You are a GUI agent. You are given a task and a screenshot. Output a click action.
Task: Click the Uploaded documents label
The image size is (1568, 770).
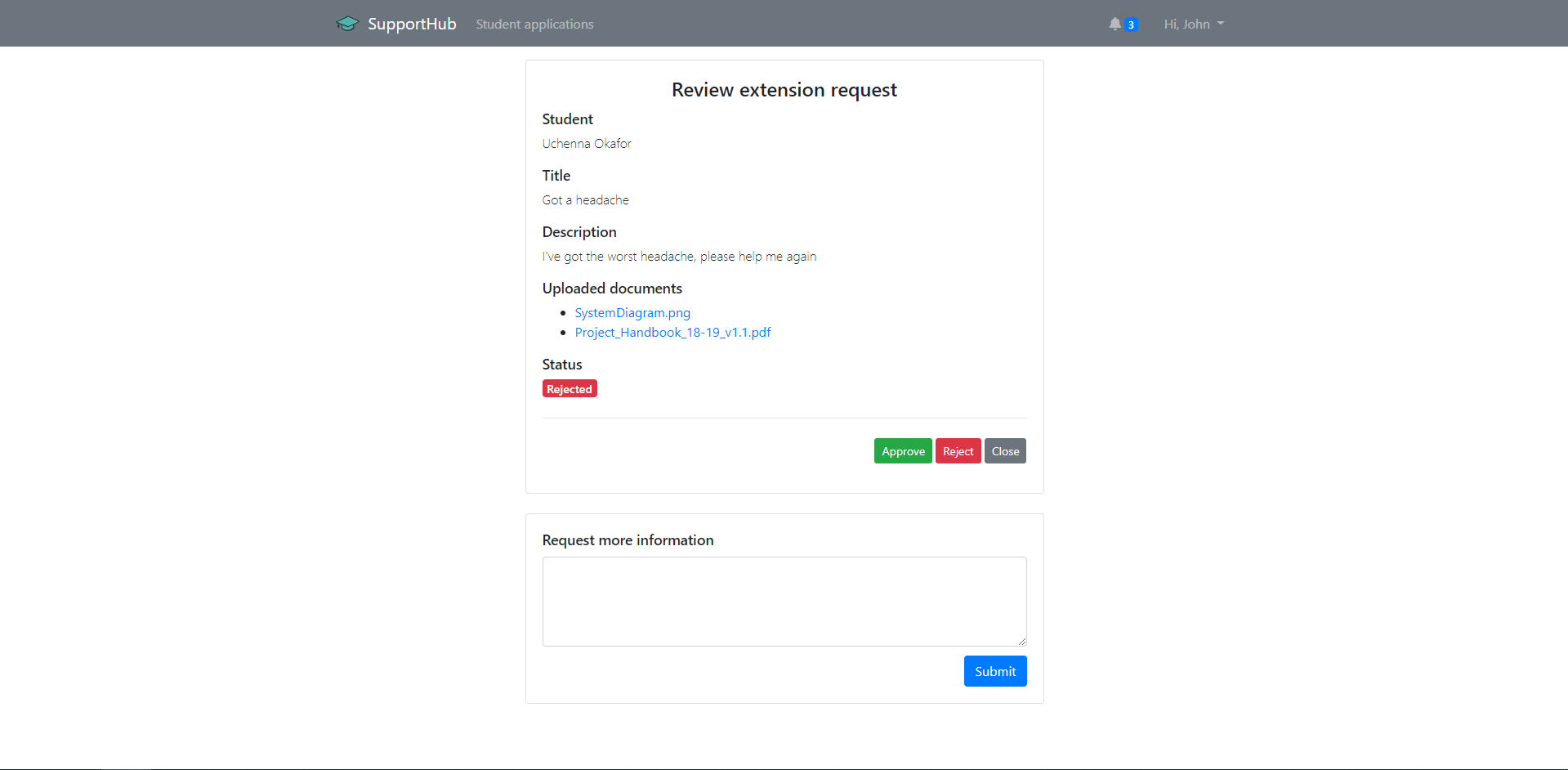[612, 289]
